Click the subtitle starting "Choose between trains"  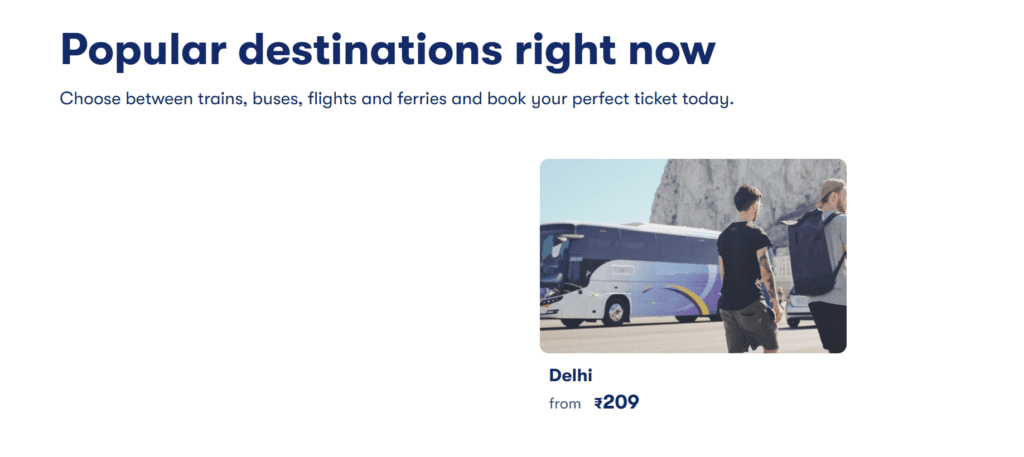[397, 100]
